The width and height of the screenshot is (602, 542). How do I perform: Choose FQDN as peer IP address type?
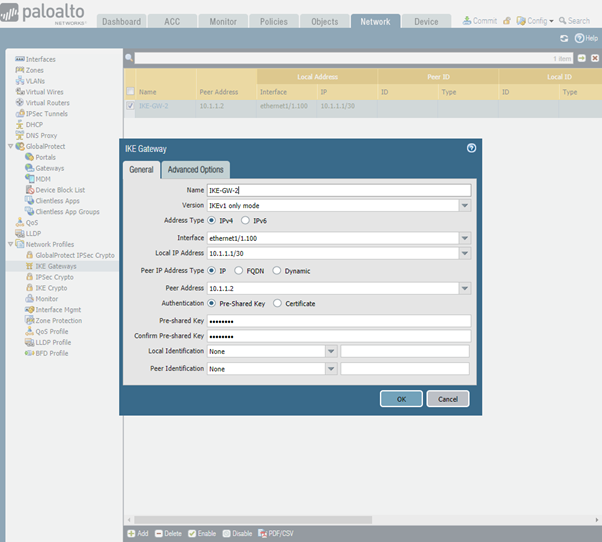[x=238, y=271]
